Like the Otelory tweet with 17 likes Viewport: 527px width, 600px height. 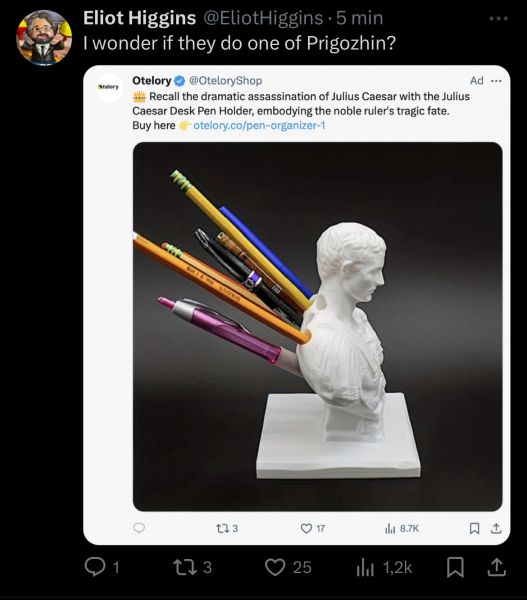pyautogui.click(x=306, y=528)
